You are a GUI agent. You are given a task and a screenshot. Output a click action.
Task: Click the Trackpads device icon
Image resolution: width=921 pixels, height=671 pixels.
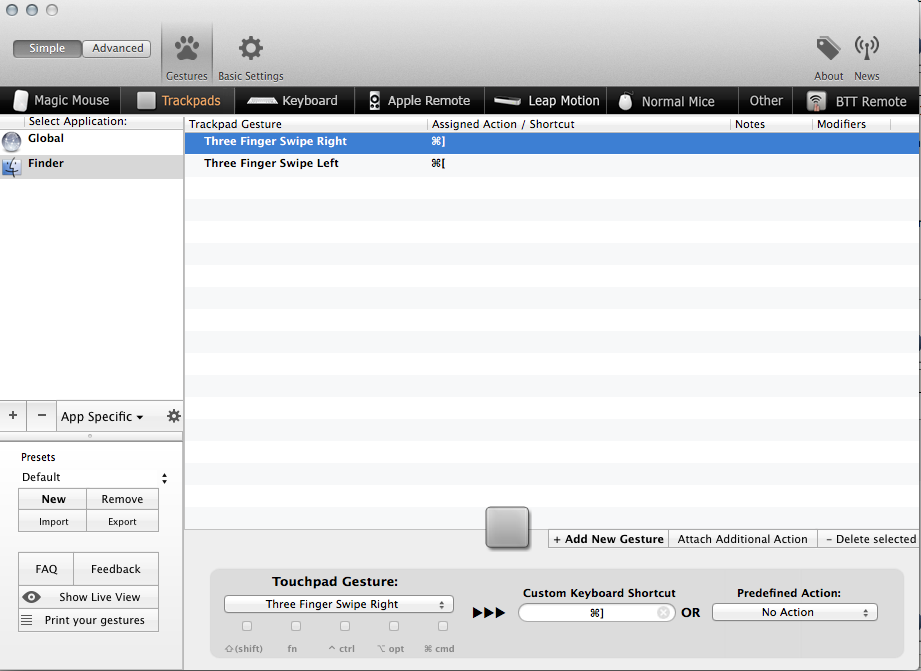pos(146,100)
